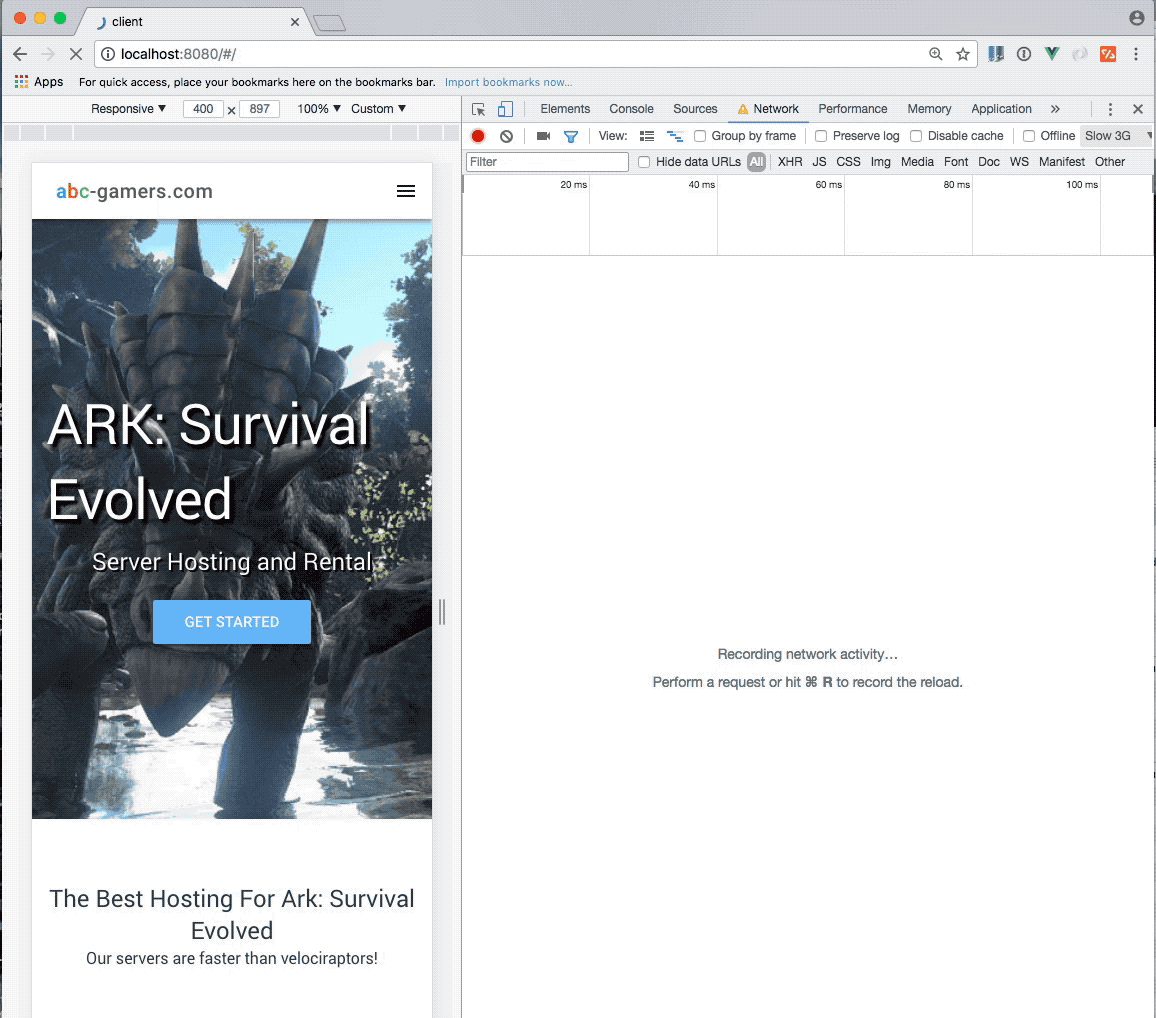
Task: Switch to the Console tab
Action: [631, 109]
